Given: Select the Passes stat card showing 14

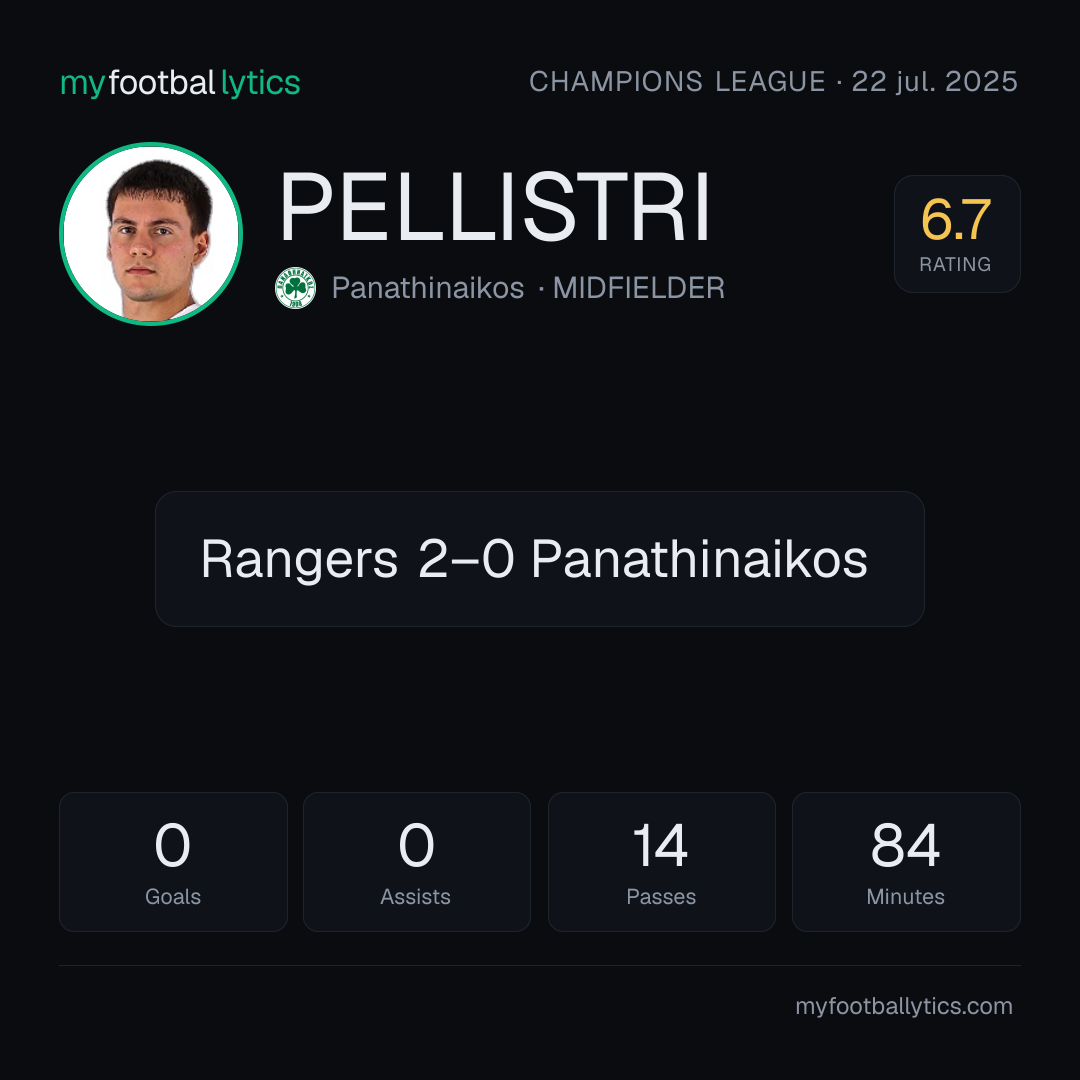Looking at the screenshot, I should click(x=662, y=862).
